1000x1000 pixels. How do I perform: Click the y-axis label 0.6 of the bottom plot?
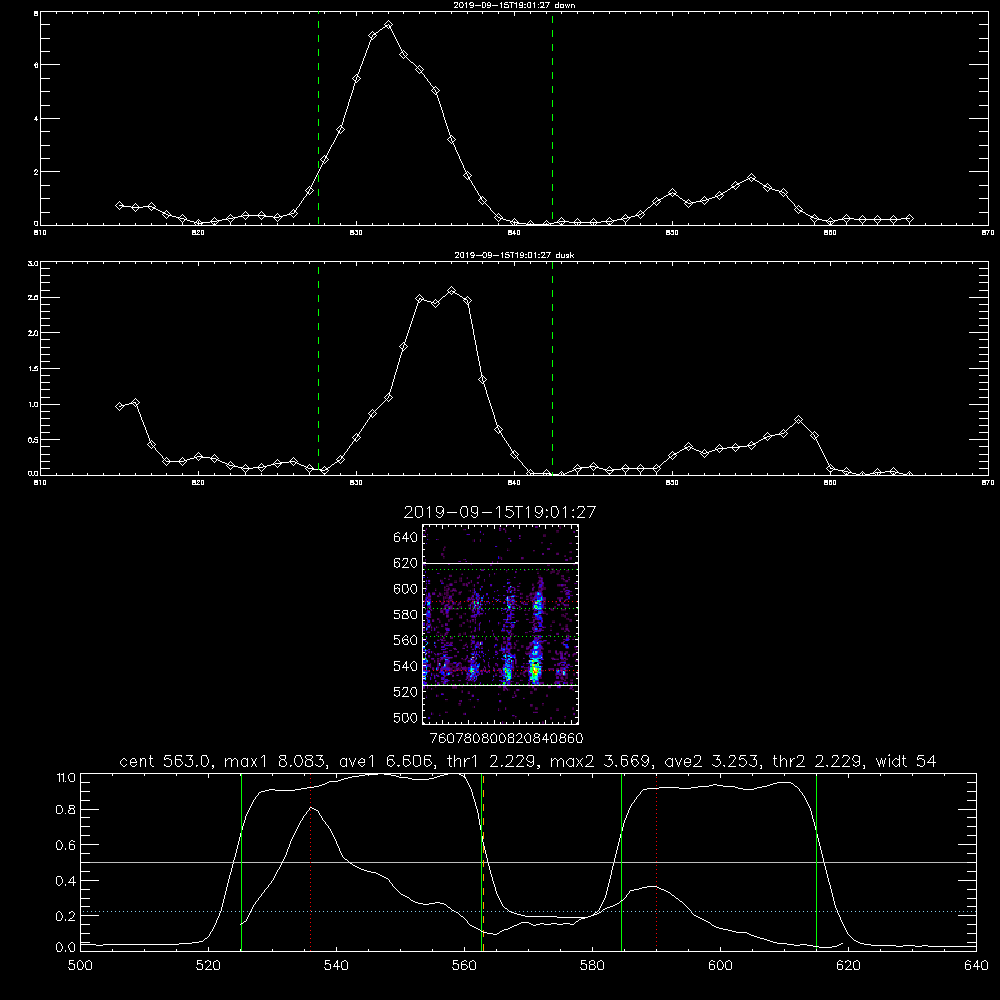point(66,845)
